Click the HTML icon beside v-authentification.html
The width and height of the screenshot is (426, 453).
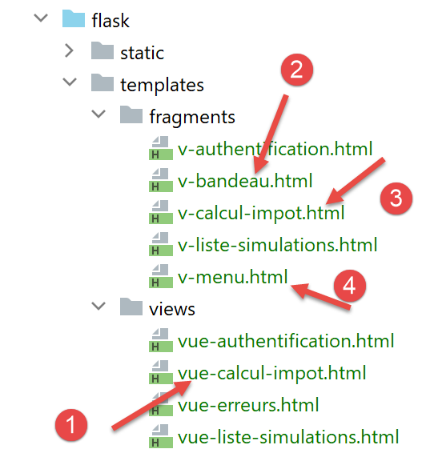coord(161,148)
